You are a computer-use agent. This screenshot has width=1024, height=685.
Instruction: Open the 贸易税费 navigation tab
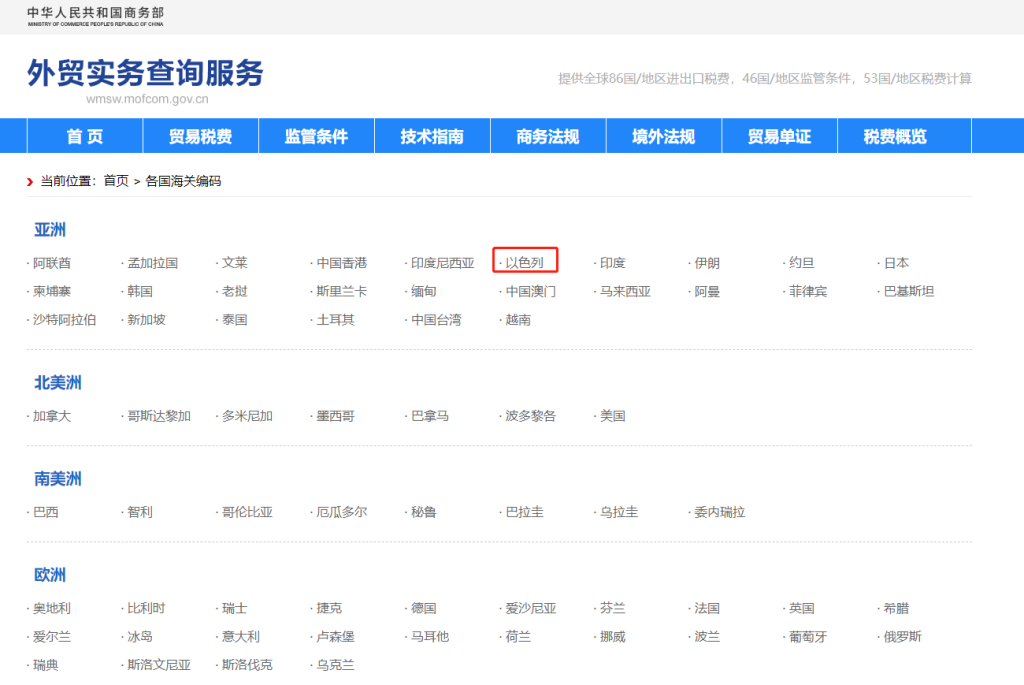[x=200, y=136]
